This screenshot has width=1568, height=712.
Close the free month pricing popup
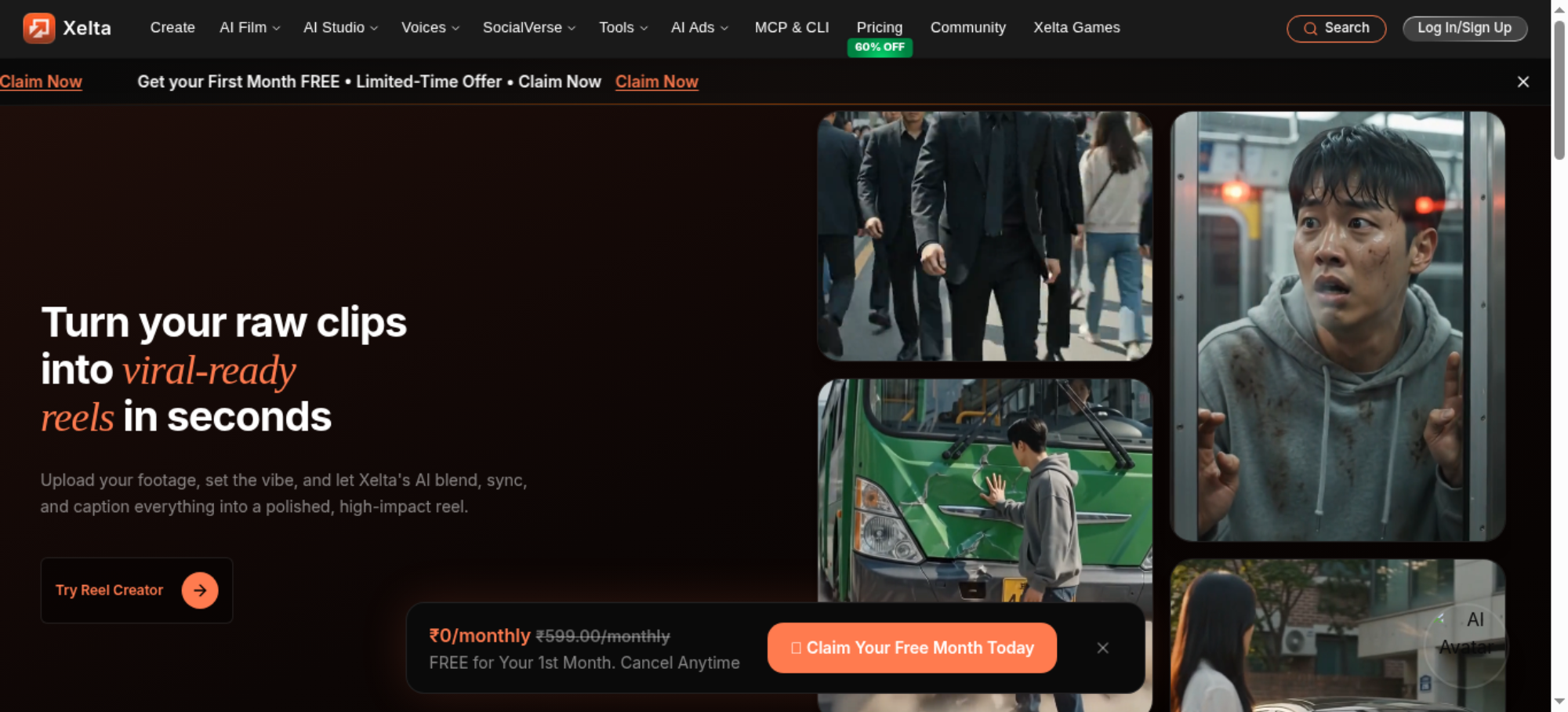click(x=1103, y=648)
